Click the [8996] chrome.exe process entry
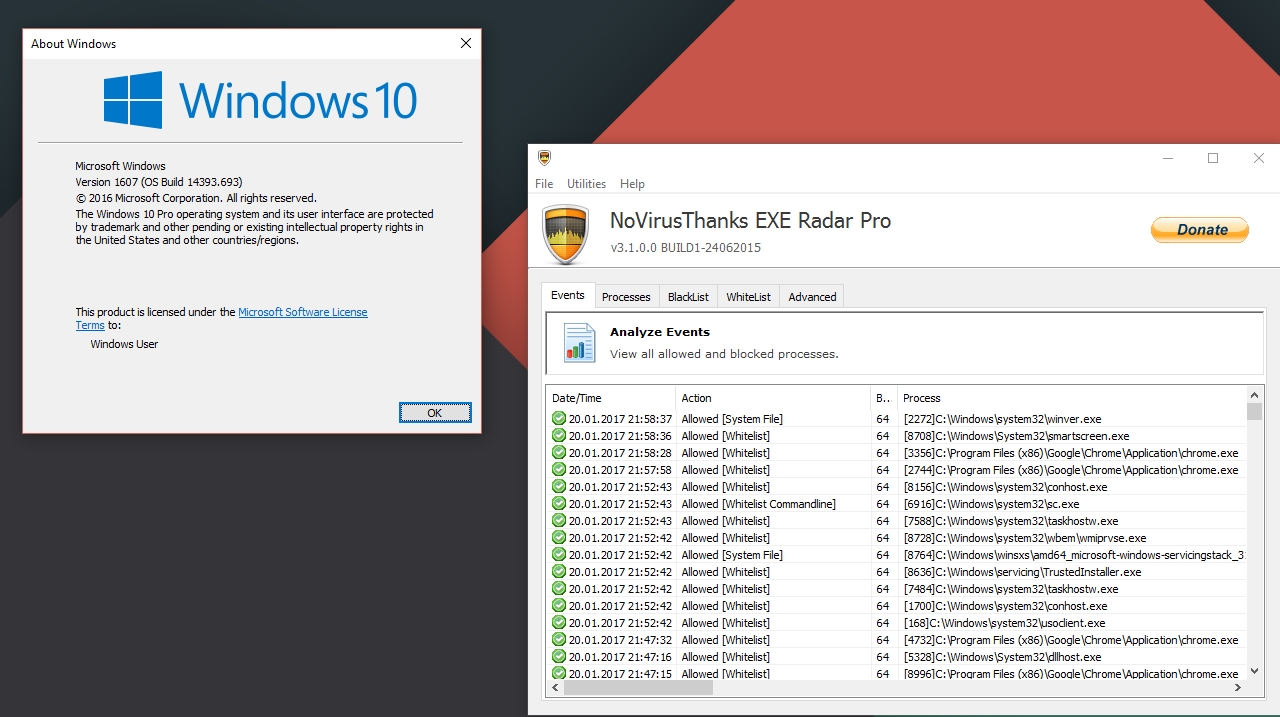Image resolution: width=1280 pixels, height=717 pixels. (1070, 674)
